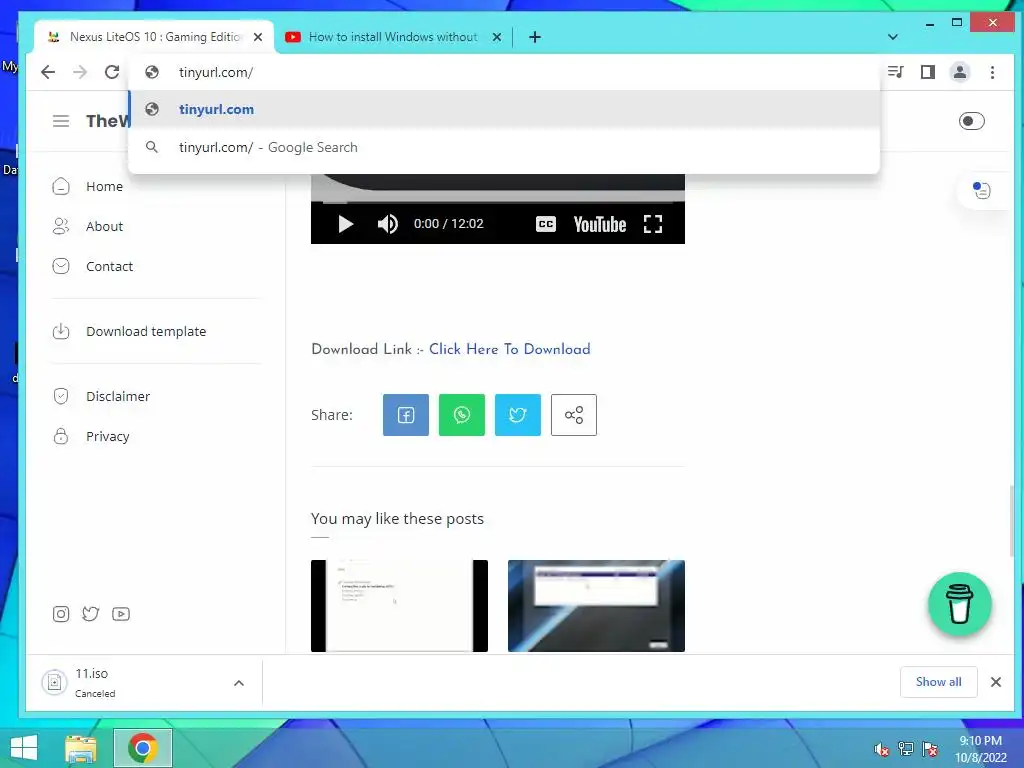Toggle the site dark mode switch
Viewport: 1024px width, 768px height.
click(971, 121)
